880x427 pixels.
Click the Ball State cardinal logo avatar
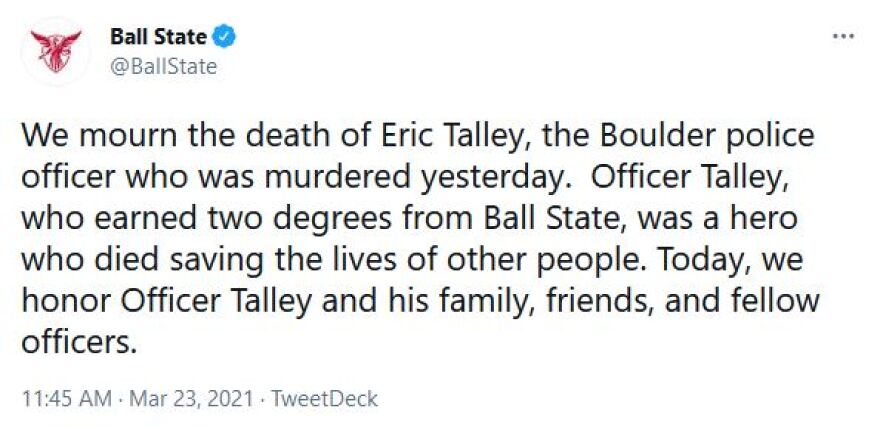(56, 51)
